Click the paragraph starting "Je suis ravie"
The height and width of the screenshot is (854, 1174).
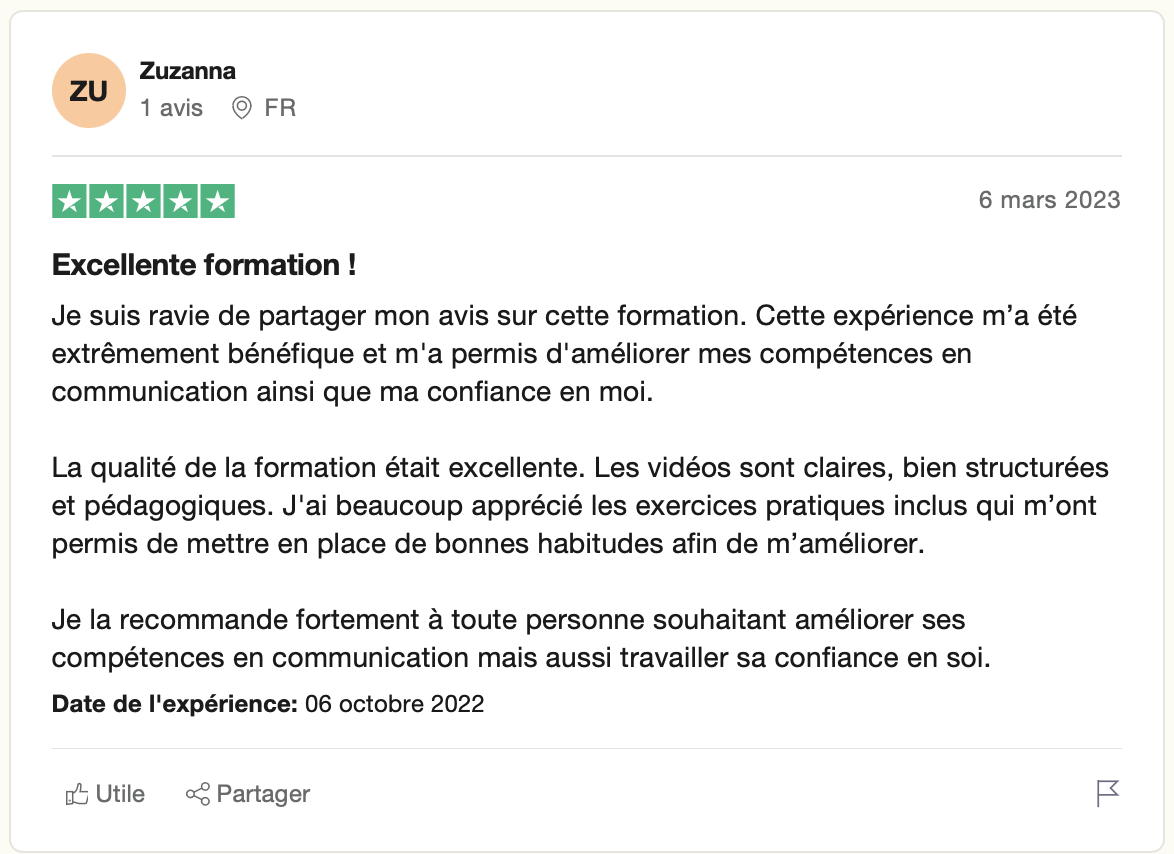pyautogui.click(x=564, y=354)
